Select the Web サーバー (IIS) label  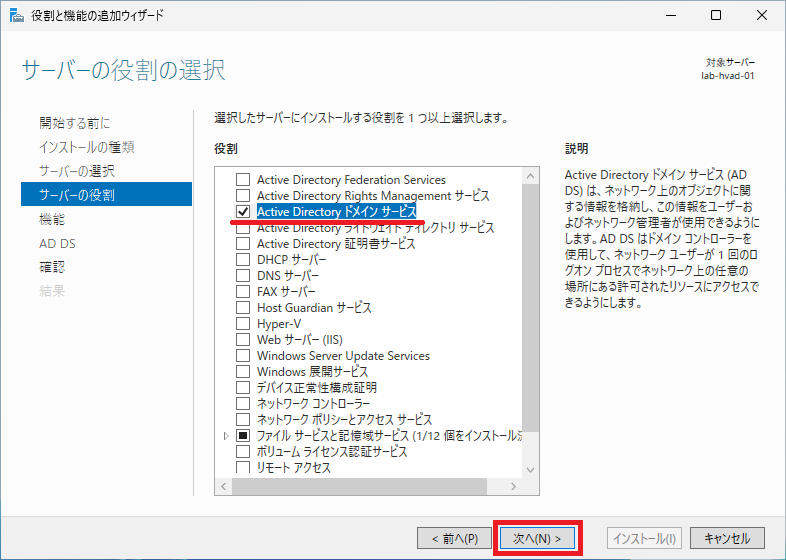(300, 340)
